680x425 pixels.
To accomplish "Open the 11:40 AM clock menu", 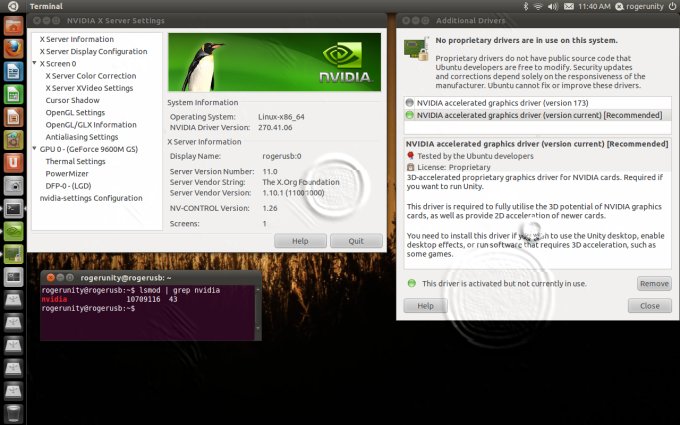I will pos(594,6).
